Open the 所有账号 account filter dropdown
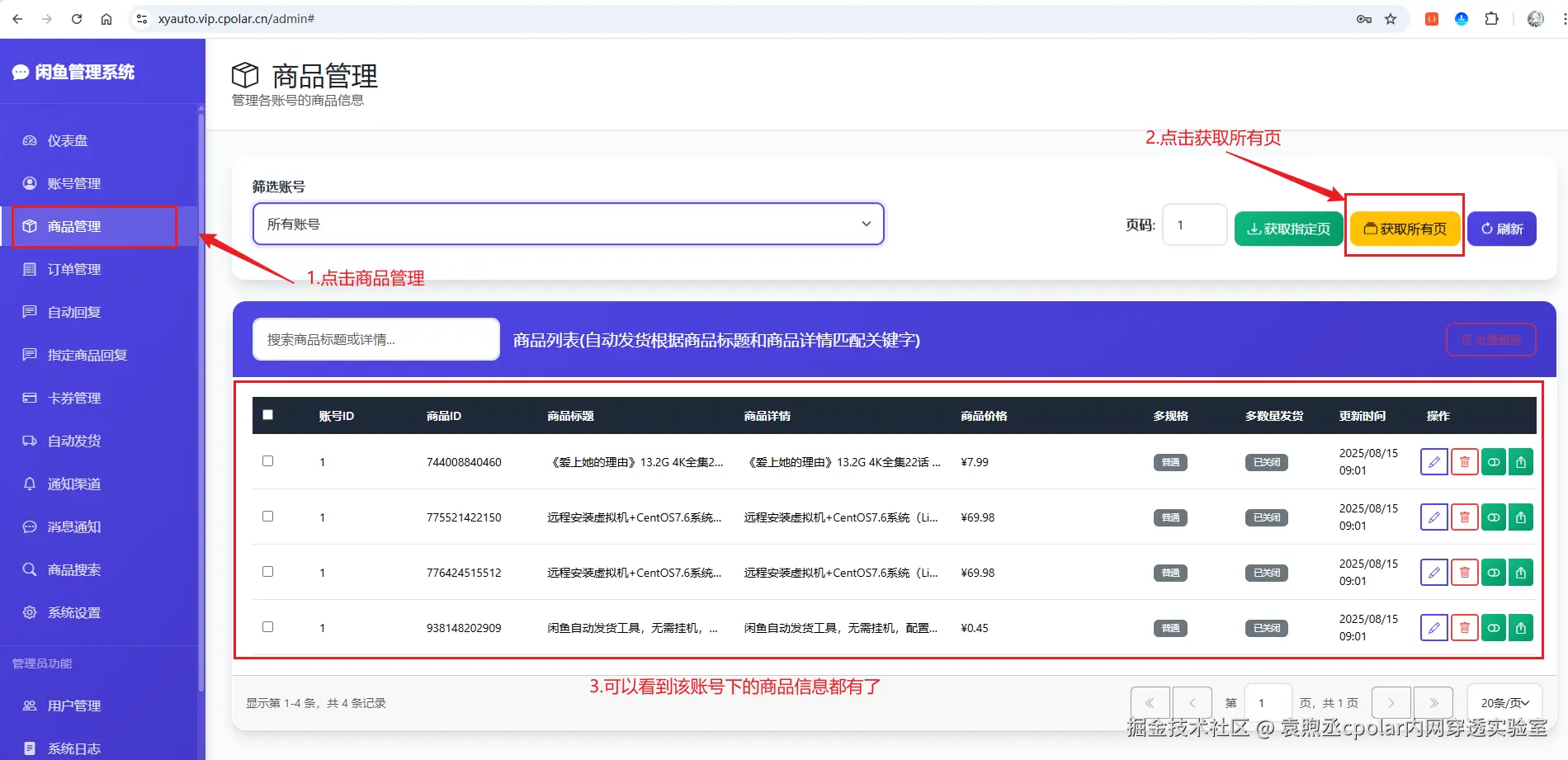This screenshot has height=760, width=1568. pyautogui.click(x=569, y=224)
